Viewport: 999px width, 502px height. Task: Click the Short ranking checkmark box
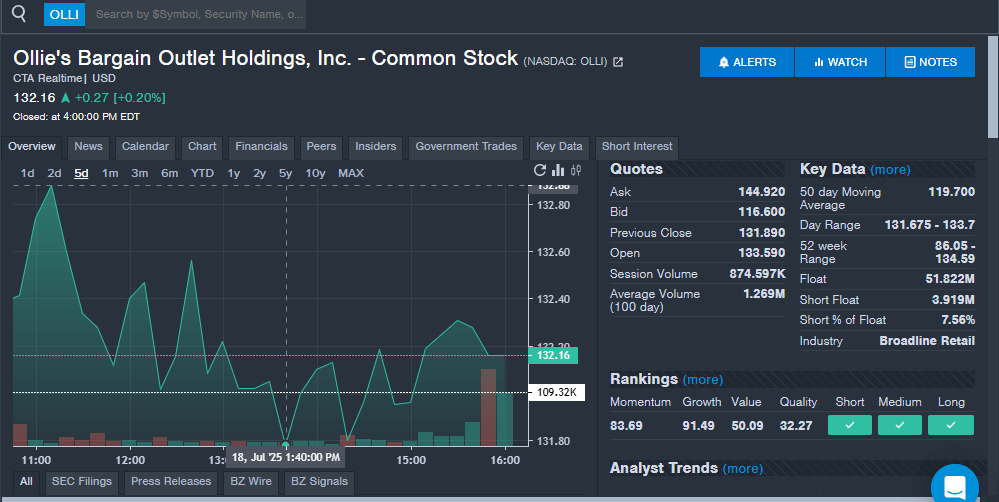click(x=850, y=425)
